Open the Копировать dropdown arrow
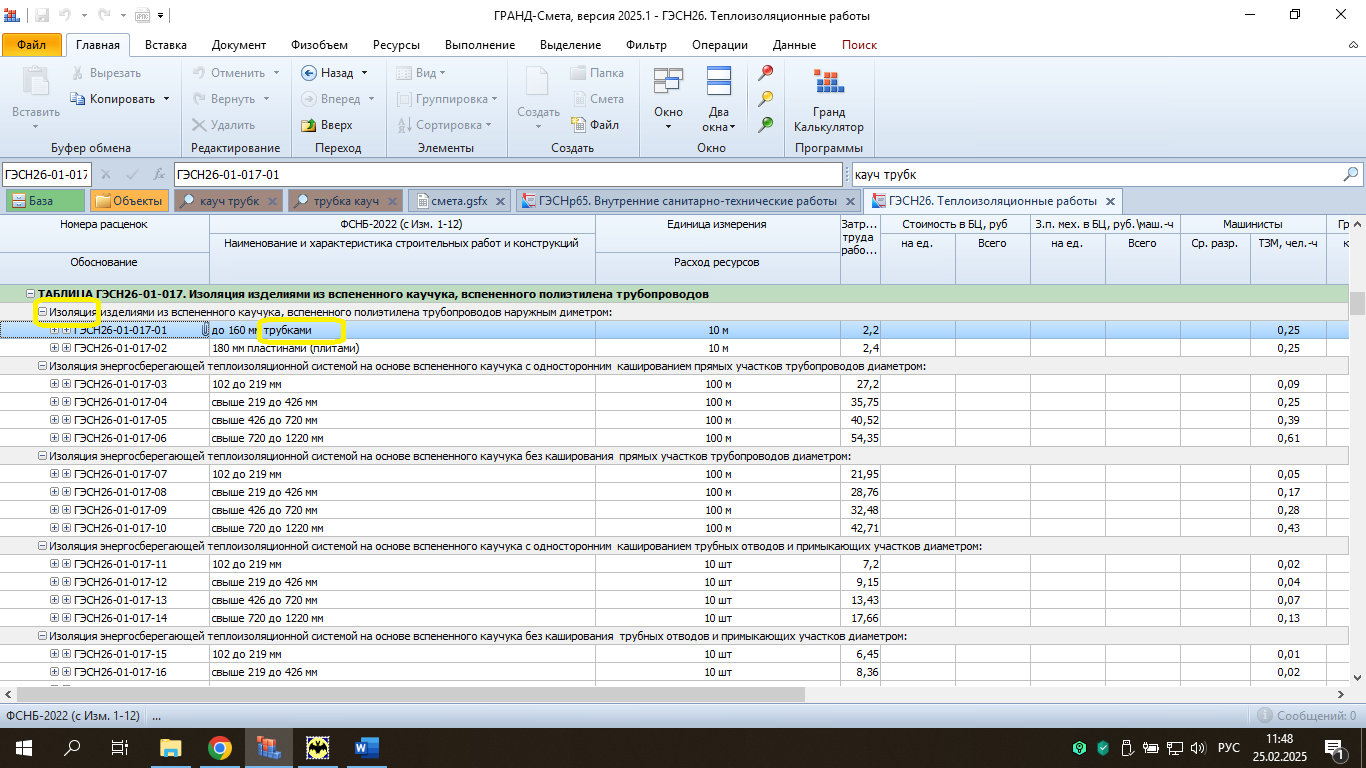The height and width of the screenshot is (768, 1366). coord(167,99)
